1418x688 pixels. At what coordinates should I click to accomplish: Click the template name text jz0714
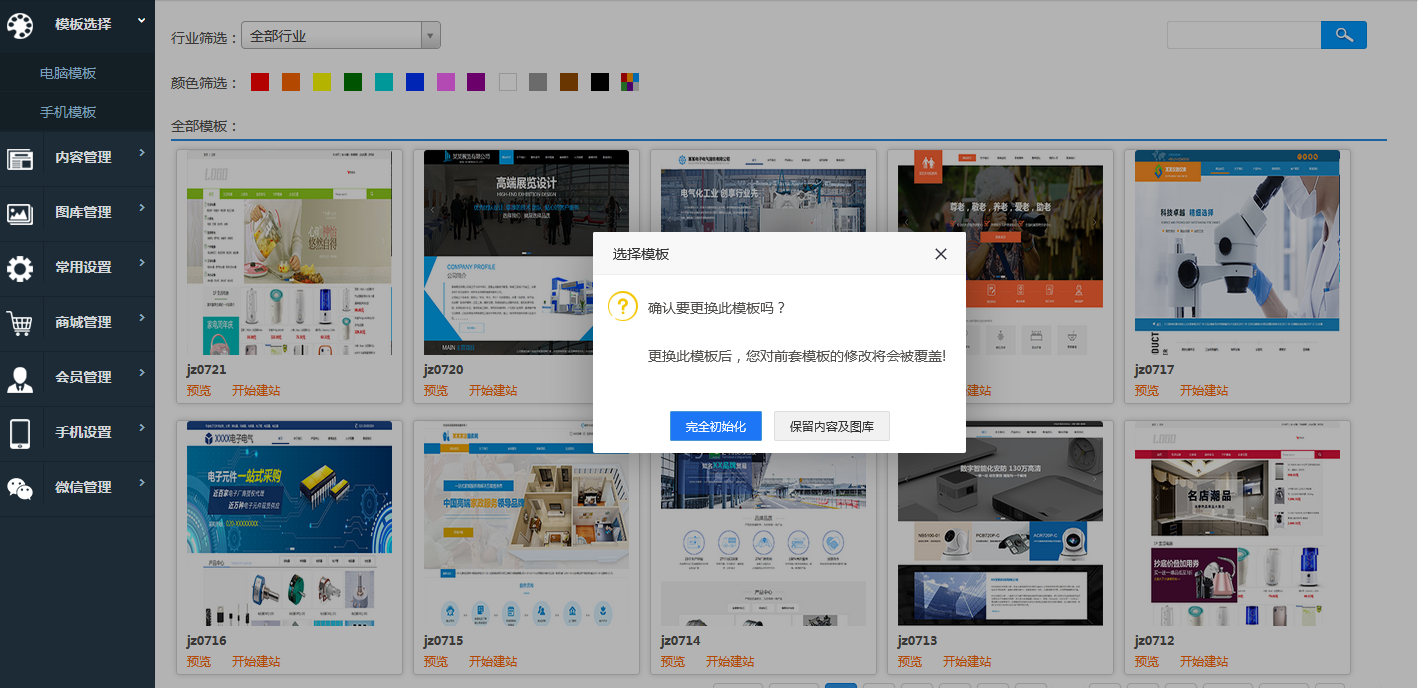(681, 640)
